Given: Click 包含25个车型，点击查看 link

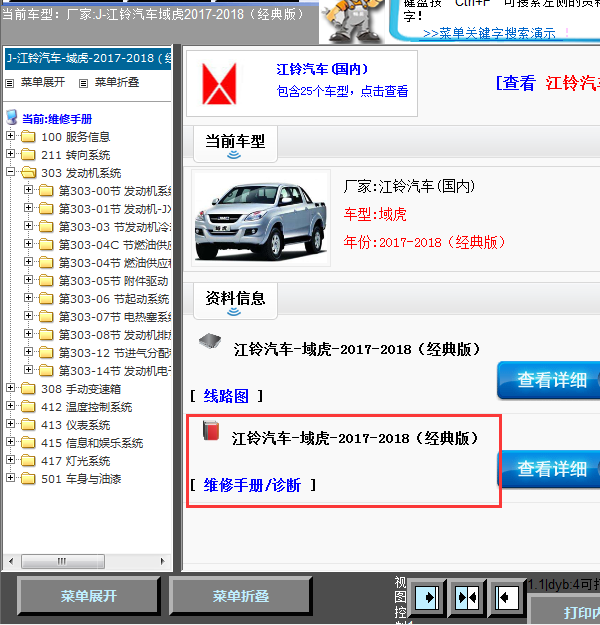Looking at the screenshot, I should point(342,91).
